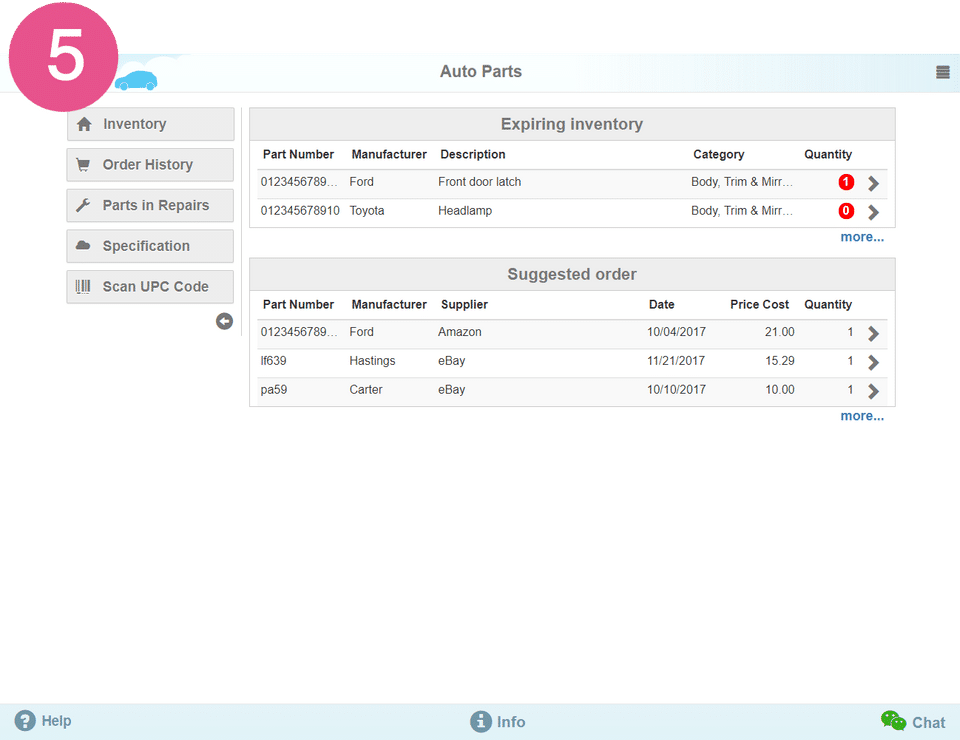The height and width of the screenshot is (740, 960).
Task: Click price 21.00
Action: [x=779, y=332]
